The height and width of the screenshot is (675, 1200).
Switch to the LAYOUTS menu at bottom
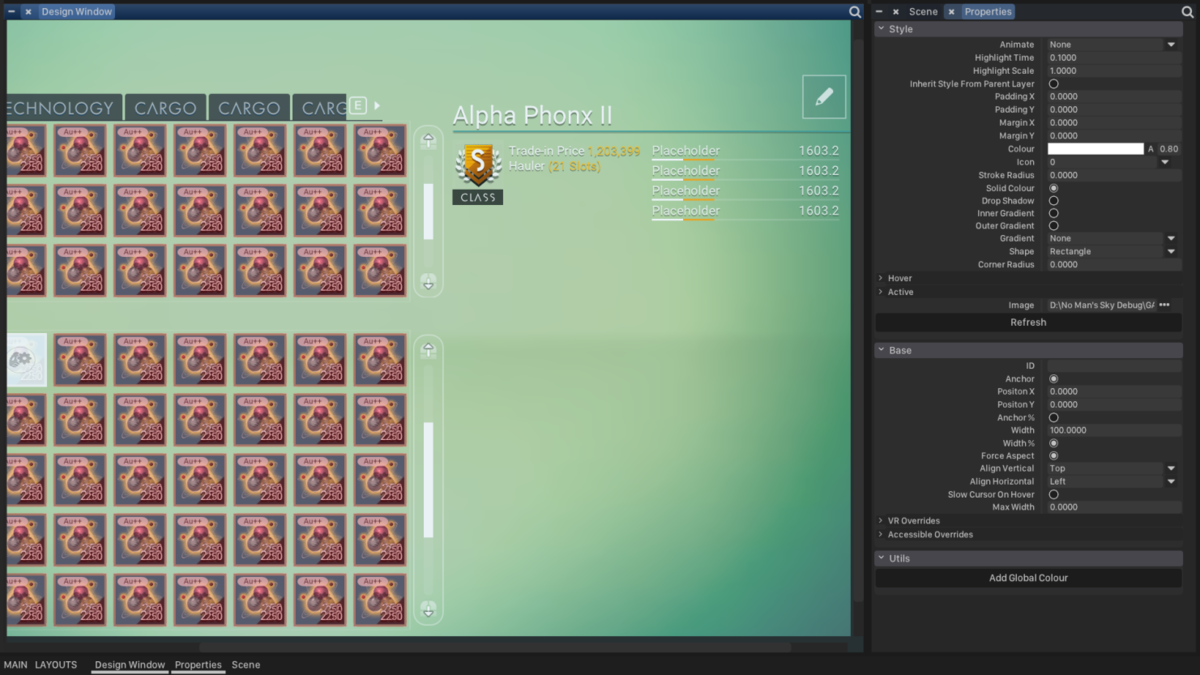[x=56, y=665]
